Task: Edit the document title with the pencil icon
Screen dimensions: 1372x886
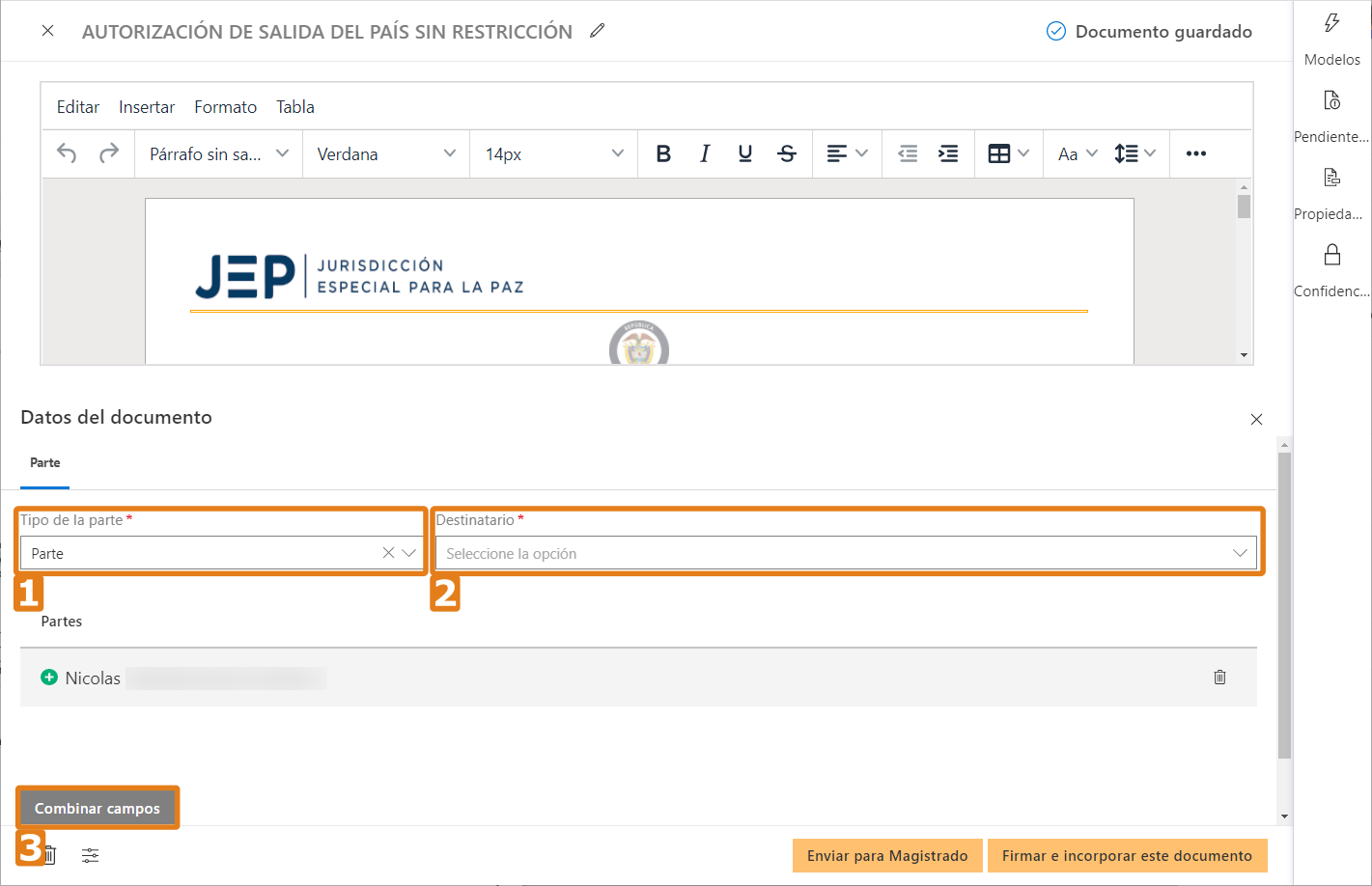Action: (x=598, y=31)
